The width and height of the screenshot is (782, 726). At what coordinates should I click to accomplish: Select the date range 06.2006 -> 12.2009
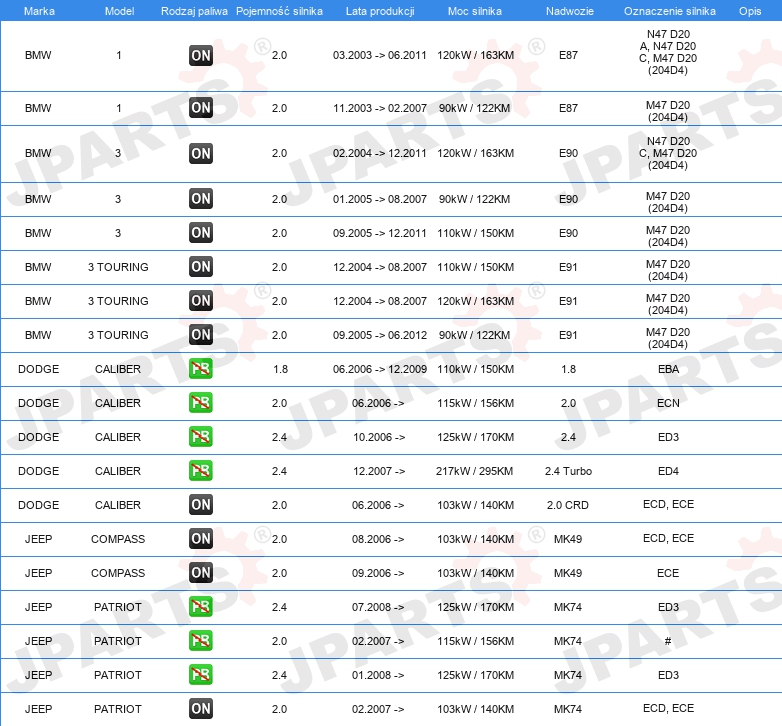[380, 369]
